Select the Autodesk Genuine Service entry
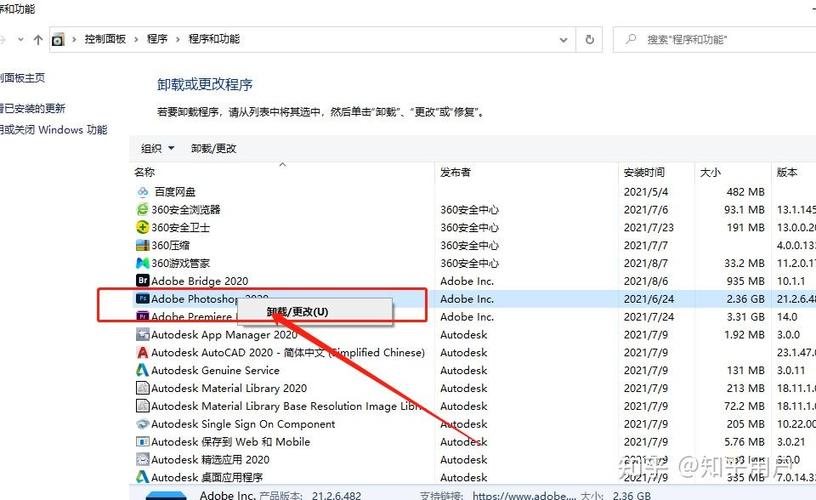The image size is (816, 500). [x=215, y=370]
